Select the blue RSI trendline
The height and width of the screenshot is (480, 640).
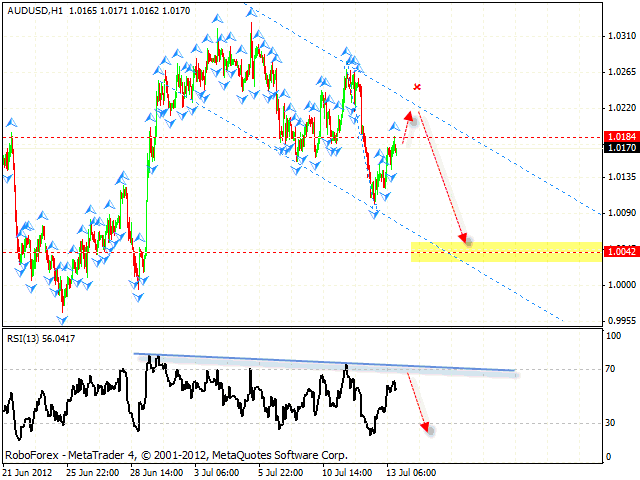330,363
